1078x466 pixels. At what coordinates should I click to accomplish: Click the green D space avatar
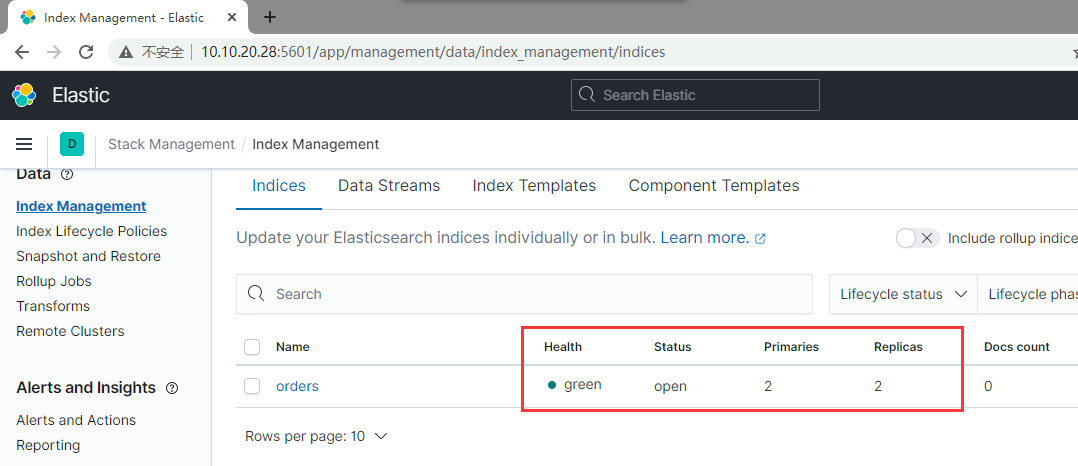72,144
